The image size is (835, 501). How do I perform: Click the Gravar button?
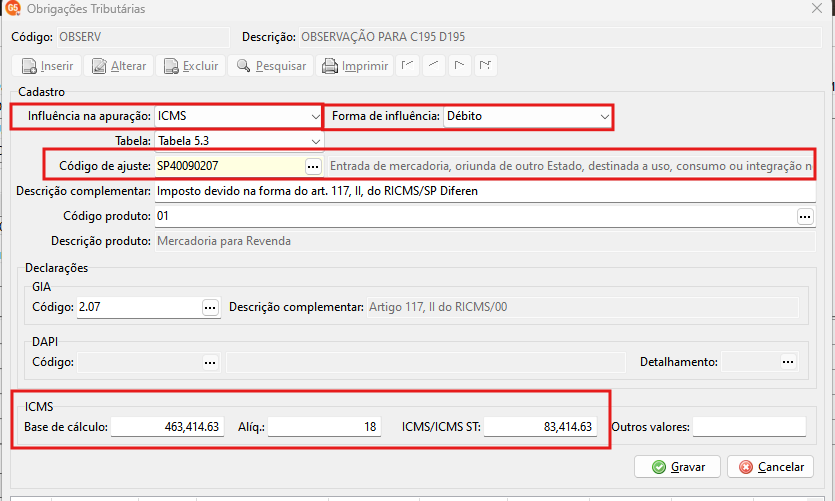[x=677, y=467]
